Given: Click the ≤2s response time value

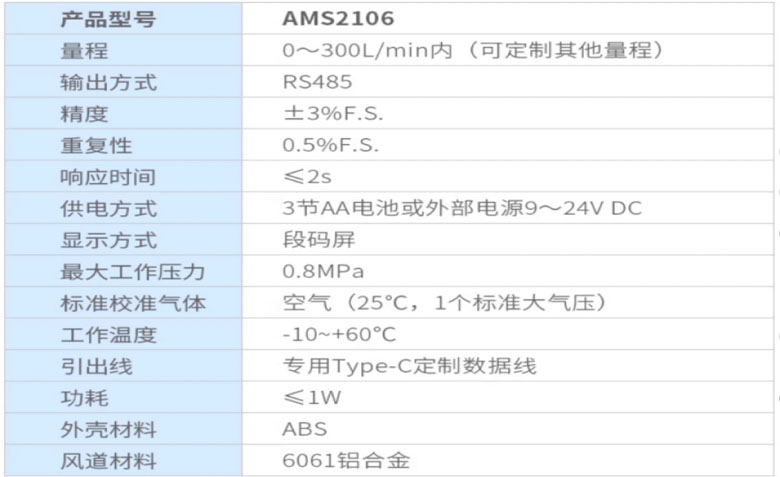Looking at the screenshot, I should (x=307, y=177).
